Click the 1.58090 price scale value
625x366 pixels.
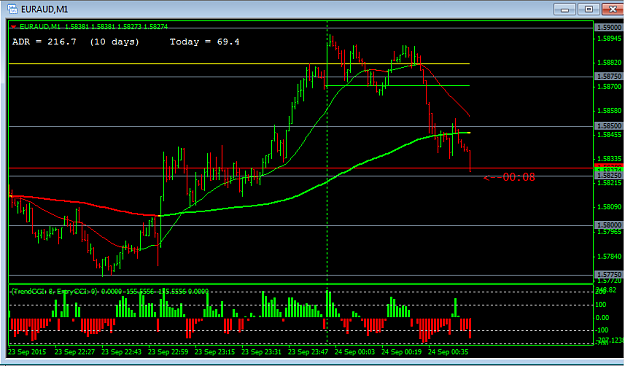[x=609, y=207]
